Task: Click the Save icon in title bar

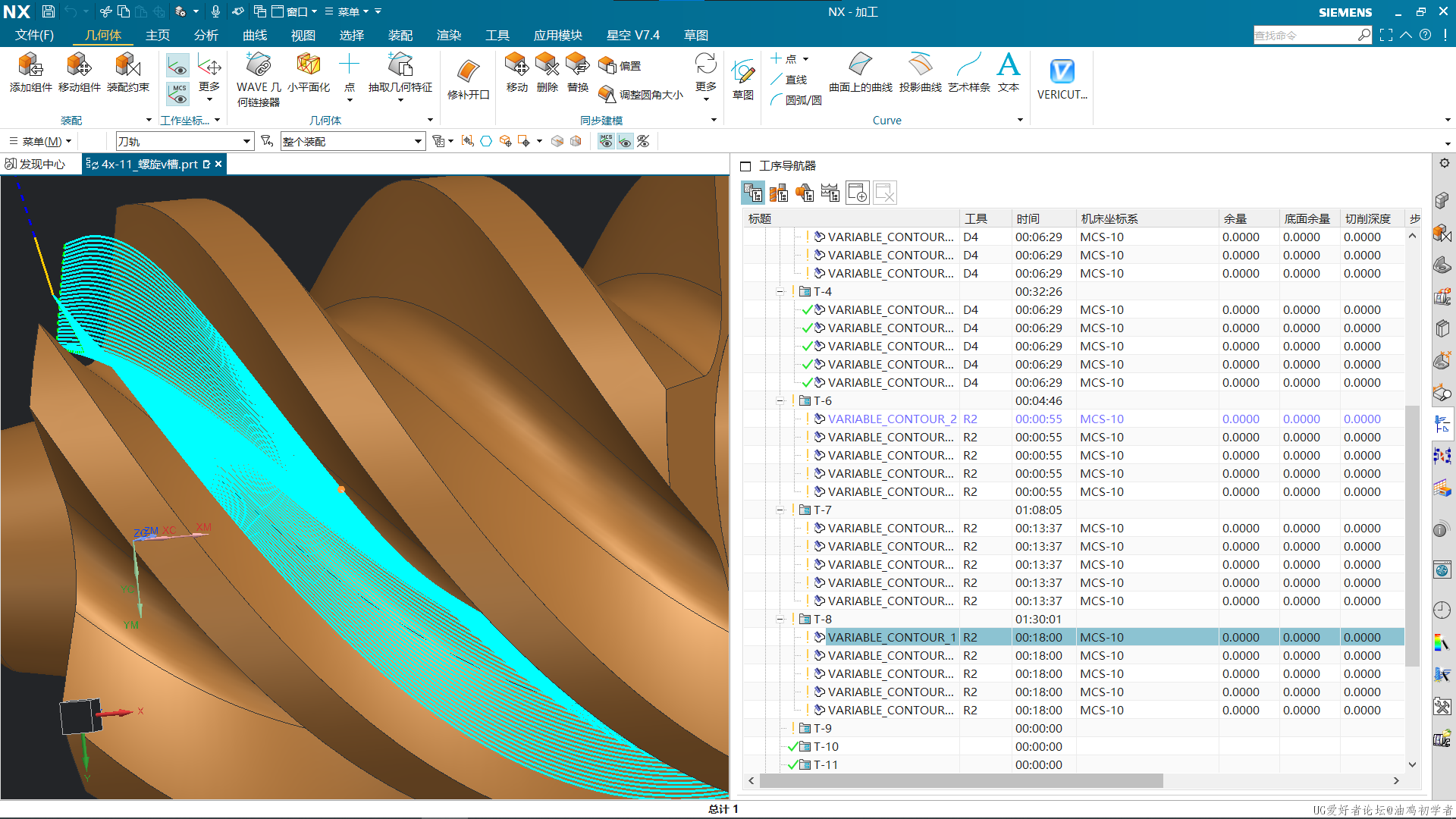Action: coord(48,11)
